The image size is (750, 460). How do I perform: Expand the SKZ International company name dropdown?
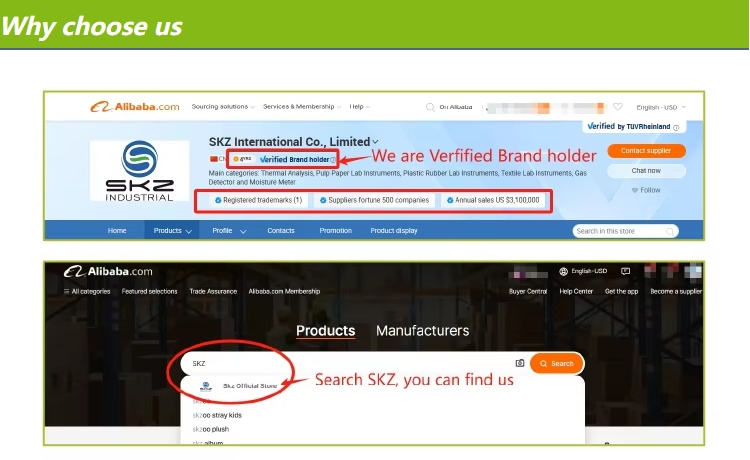(375, 142)
